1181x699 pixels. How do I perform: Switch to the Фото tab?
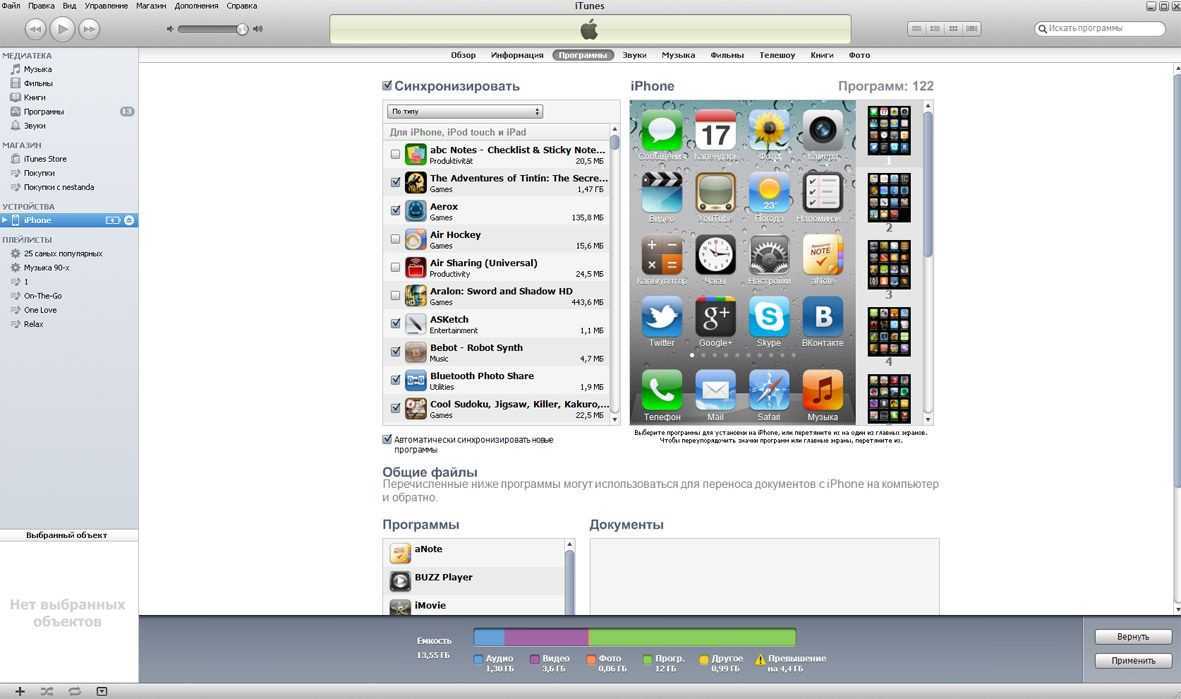coord(859,55)
